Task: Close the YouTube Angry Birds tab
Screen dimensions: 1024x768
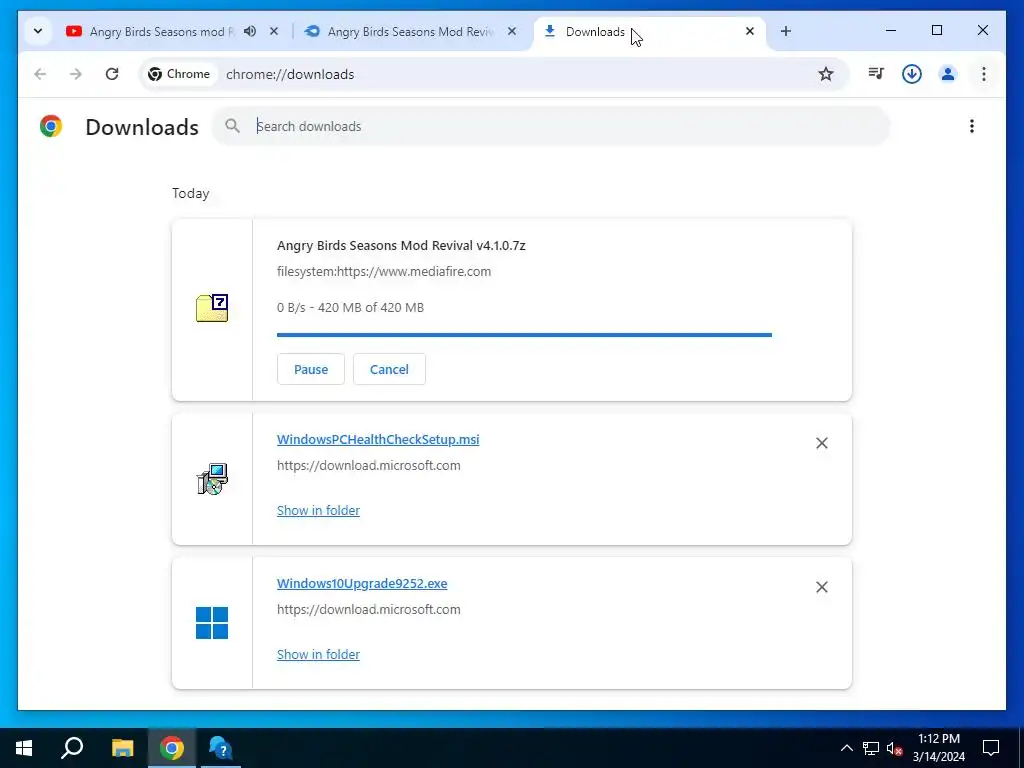Action: [274, 31]
